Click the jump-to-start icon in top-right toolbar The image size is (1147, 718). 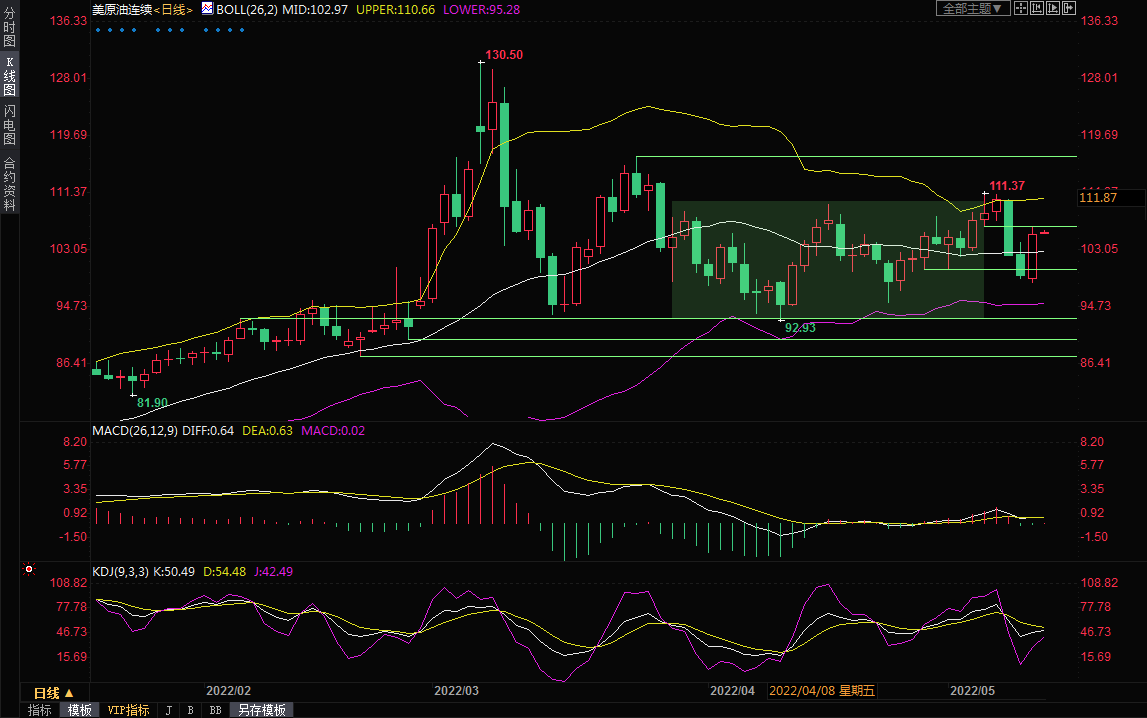(1037, 8)
